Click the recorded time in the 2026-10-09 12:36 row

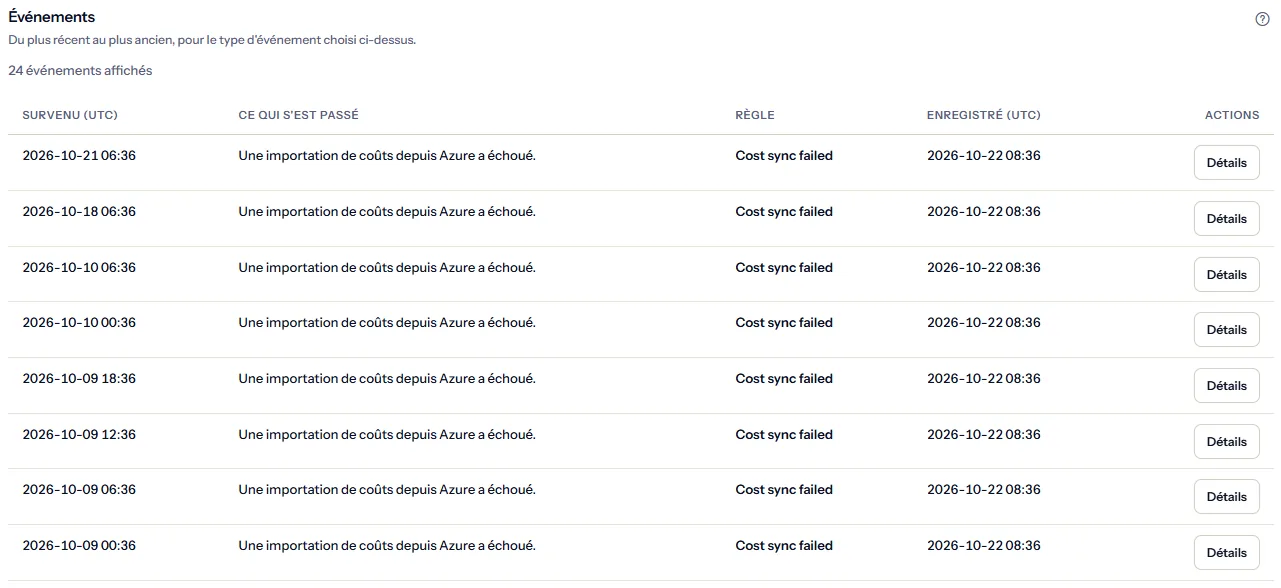click(x=984, y=435)
